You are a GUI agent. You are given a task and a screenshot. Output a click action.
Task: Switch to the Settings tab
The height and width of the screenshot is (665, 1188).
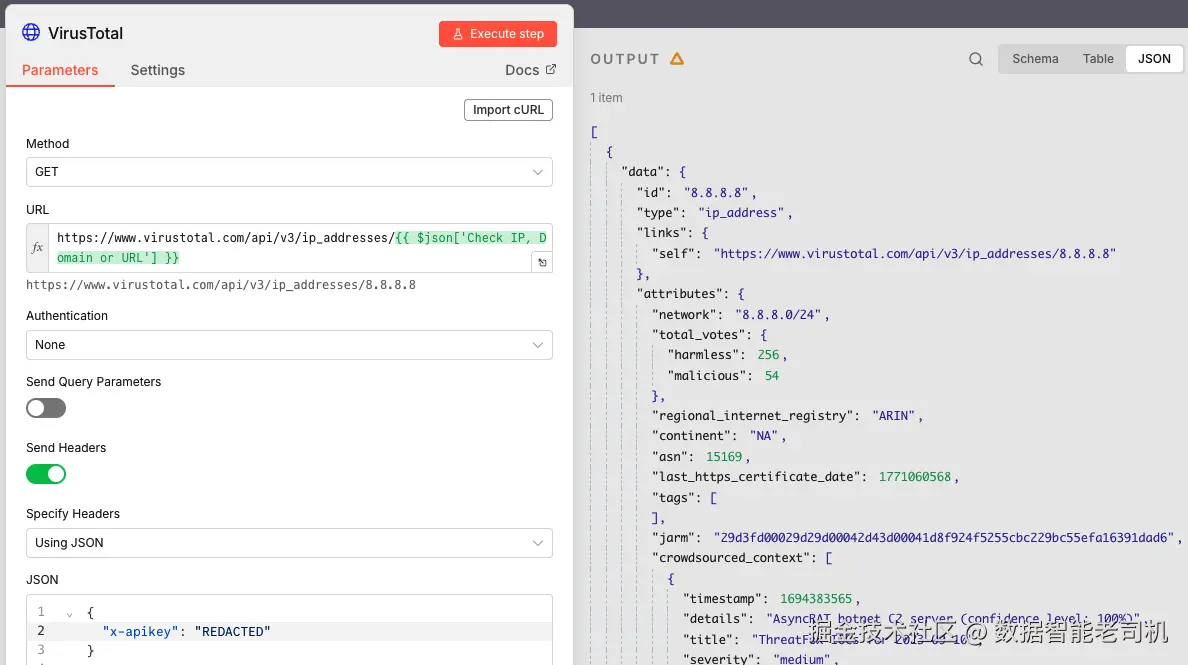[157, 70]
